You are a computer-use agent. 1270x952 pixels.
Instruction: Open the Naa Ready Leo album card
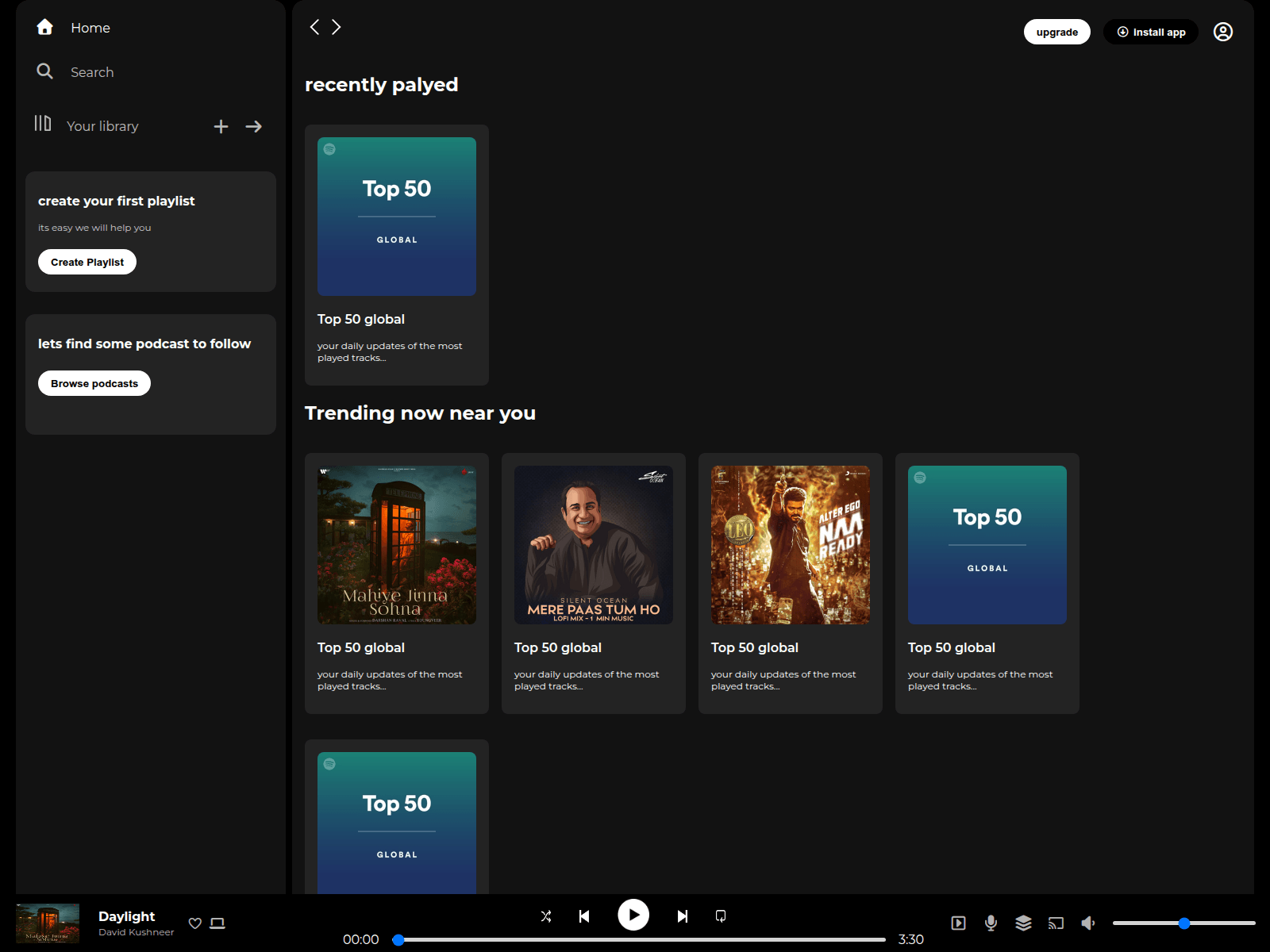[x=791, y=583]
